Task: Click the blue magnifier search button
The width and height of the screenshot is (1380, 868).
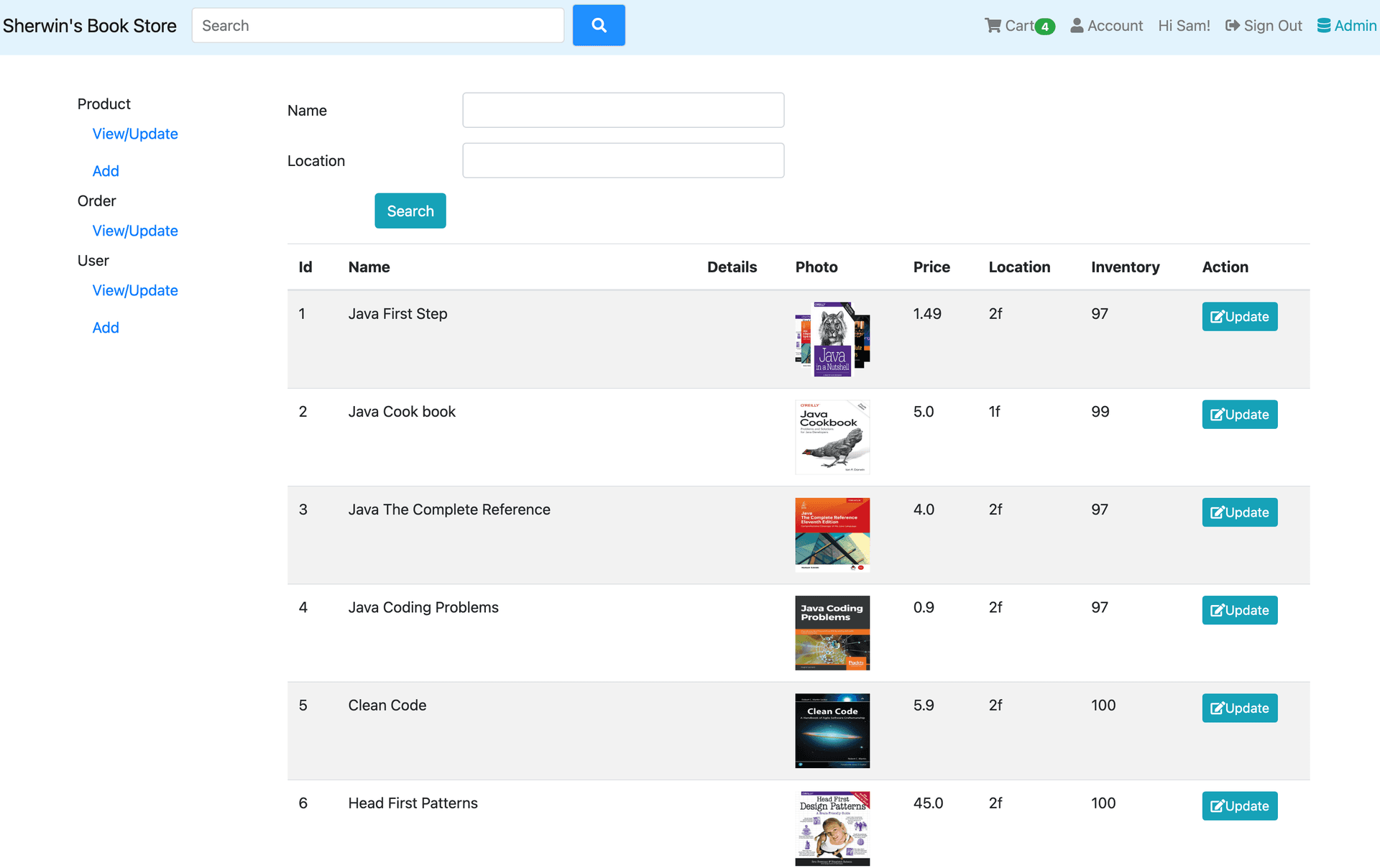Action: [x=598, y=26]
